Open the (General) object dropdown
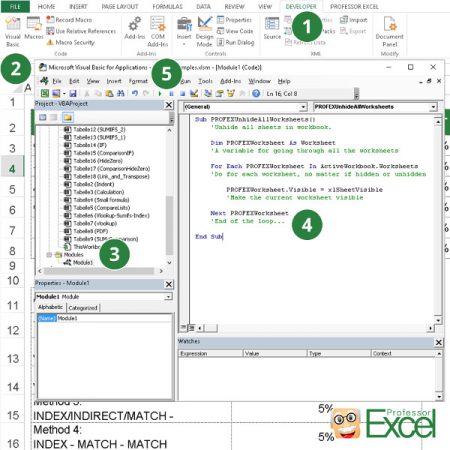The height and width of the screenshot is (450, 450). 245,107
